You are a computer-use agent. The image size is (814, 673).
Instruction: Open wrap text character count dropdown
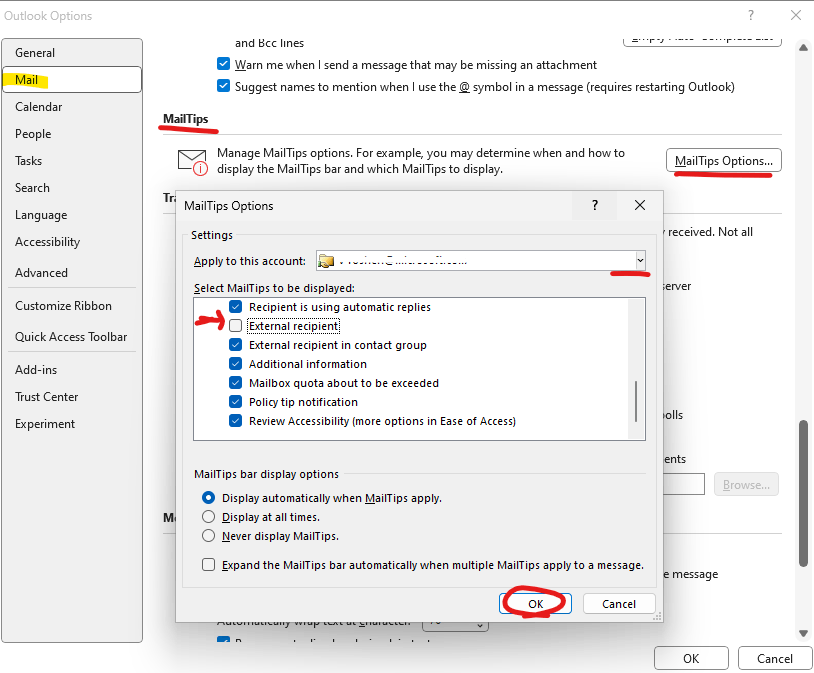point(480,625)
